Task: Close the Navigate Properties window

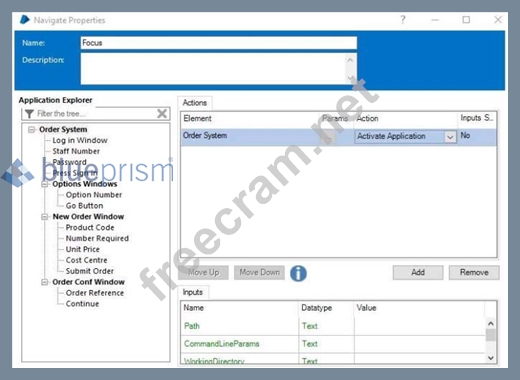Action: (498, 20)
